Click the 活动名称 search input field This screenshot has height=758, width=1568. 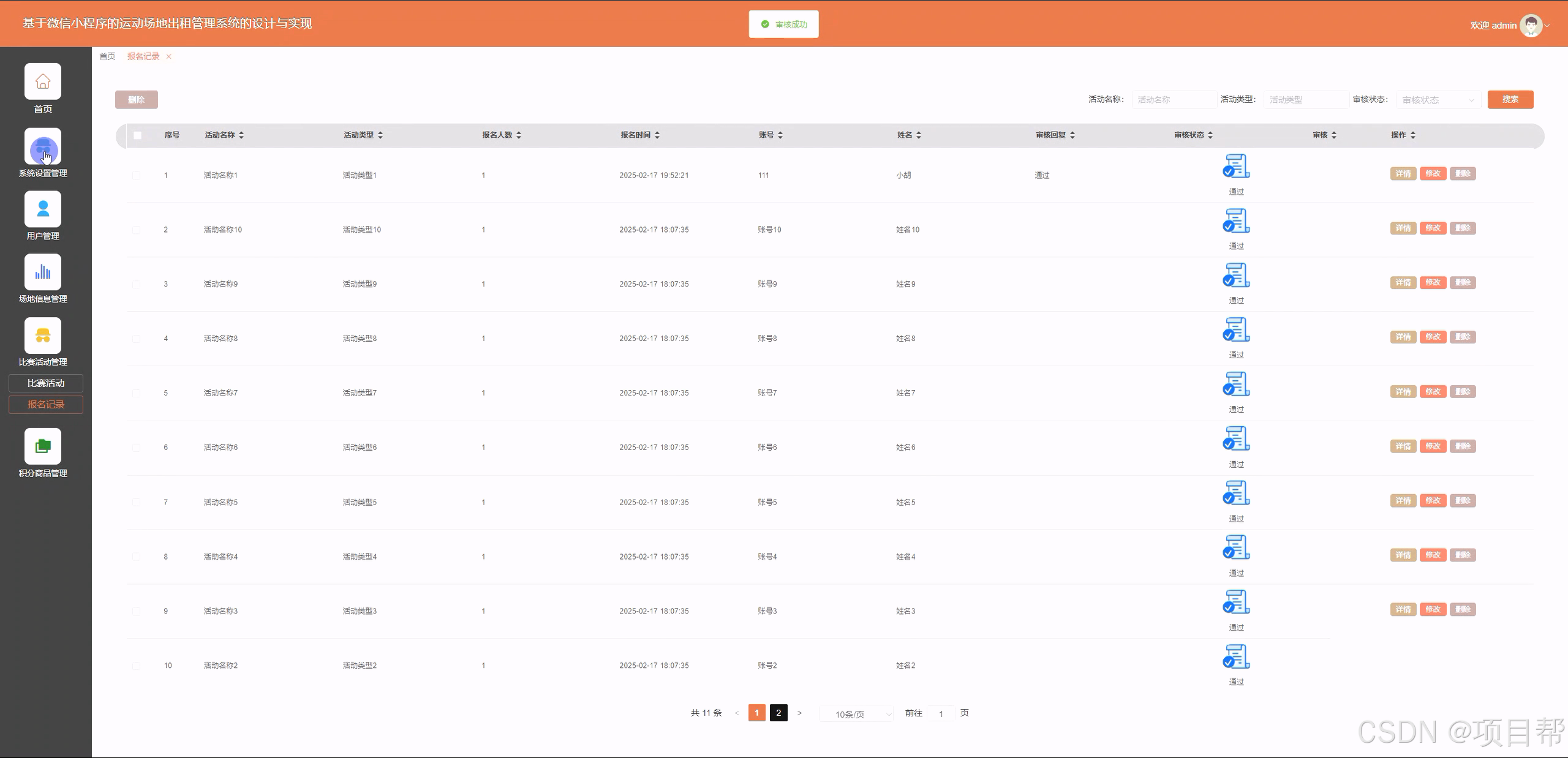tap(1173, 100)
